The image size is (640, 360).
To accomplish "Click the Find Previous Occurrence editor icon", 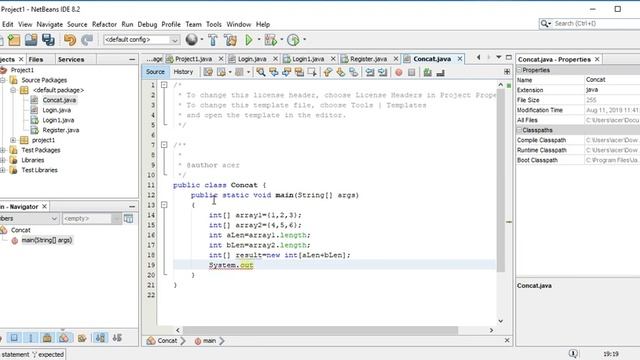I will 274,72.
